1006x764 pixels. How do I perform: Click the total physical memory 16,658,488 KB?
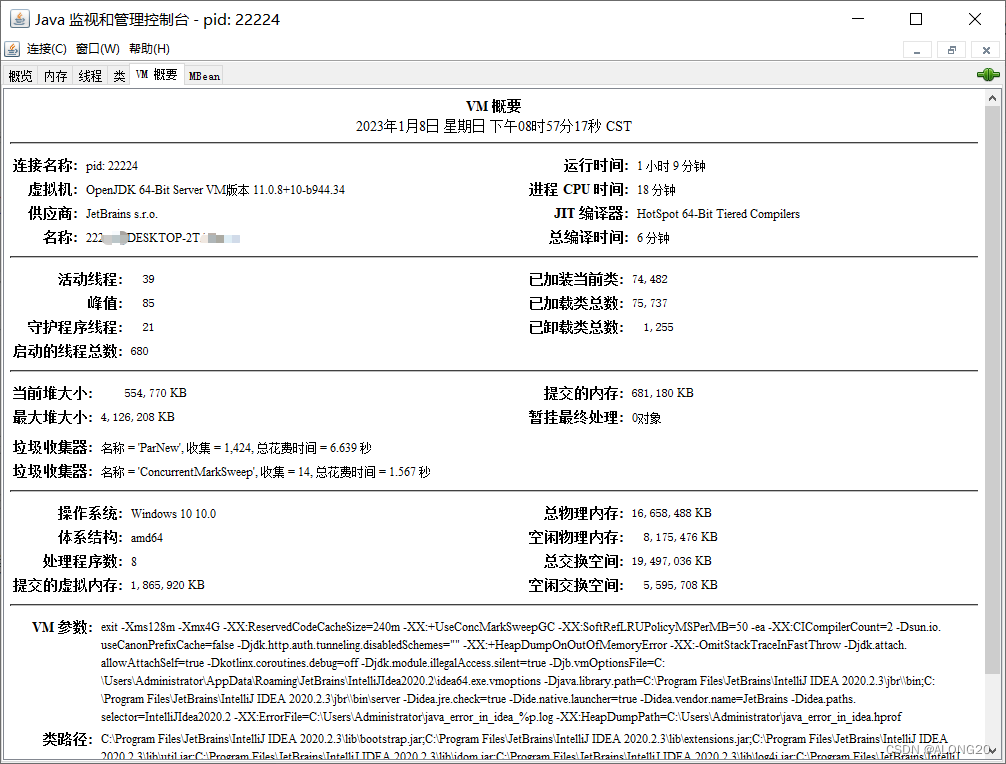click(671, 513)
